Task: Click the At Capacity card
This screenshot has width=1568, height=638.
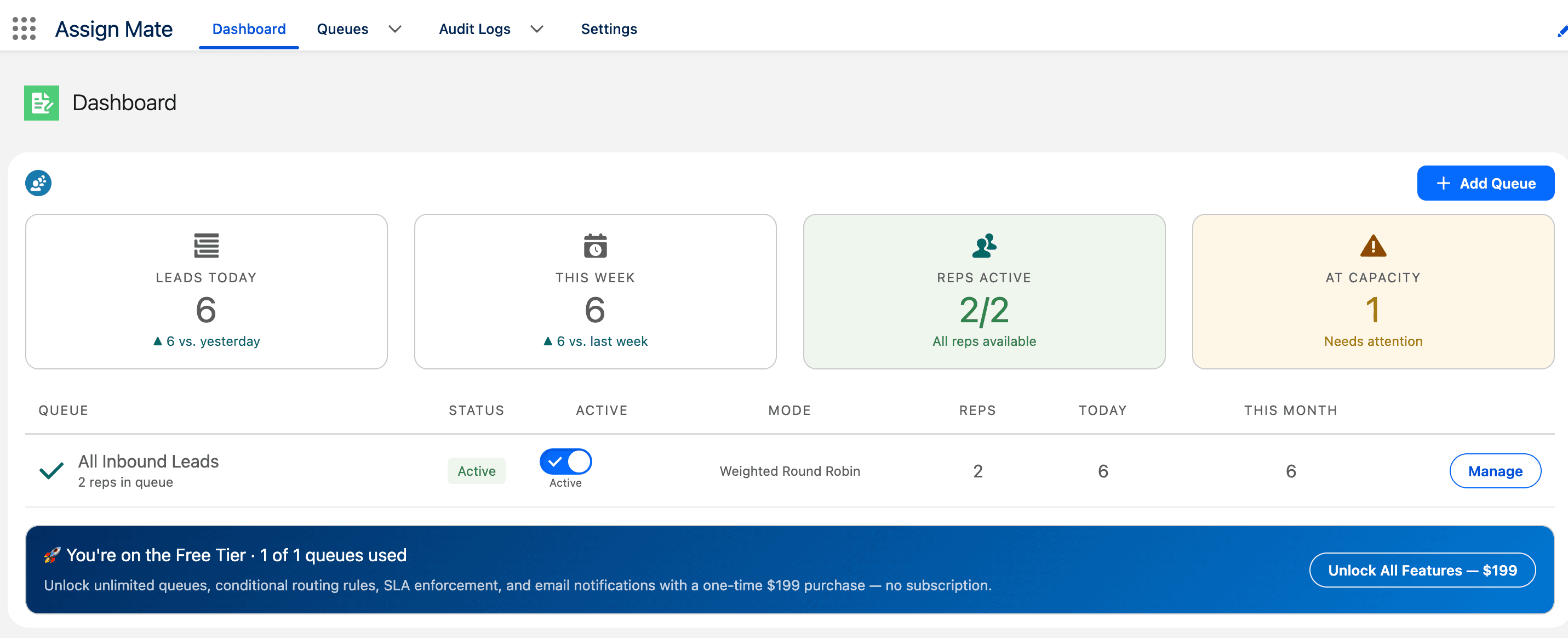Action: pos(1373,292)
